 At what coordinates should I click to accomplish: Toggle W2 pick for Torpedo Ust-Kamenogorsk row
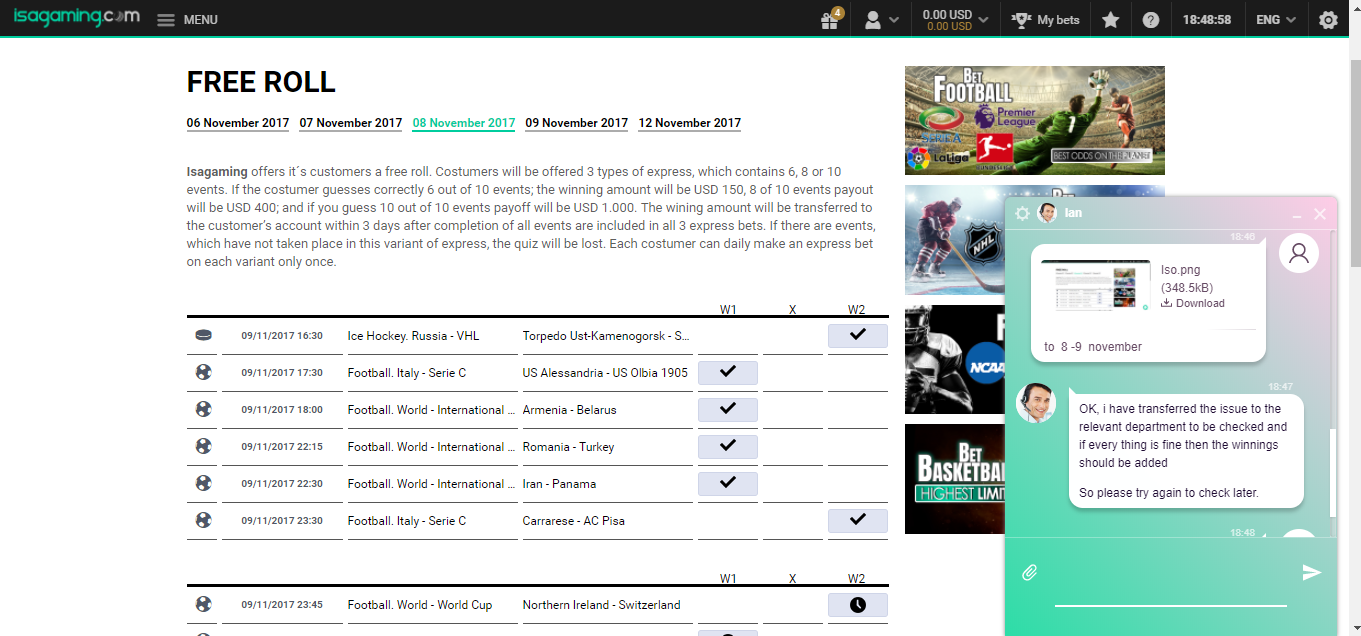(858, 336)
